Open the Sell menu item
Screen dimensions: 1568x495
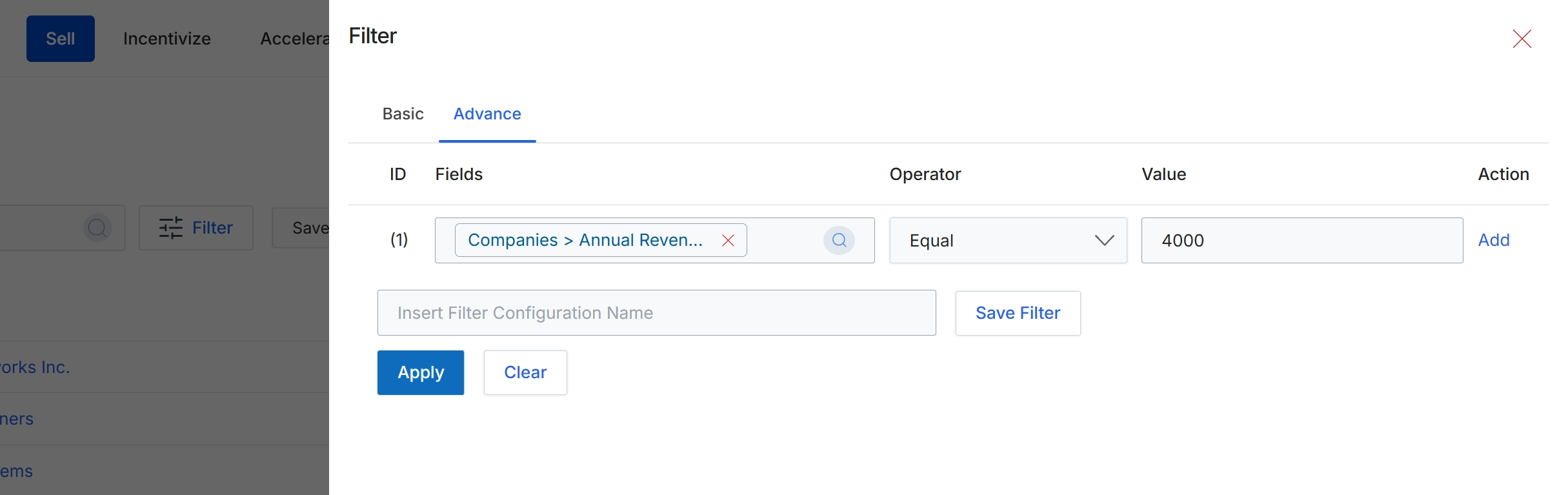coord(61,39)
